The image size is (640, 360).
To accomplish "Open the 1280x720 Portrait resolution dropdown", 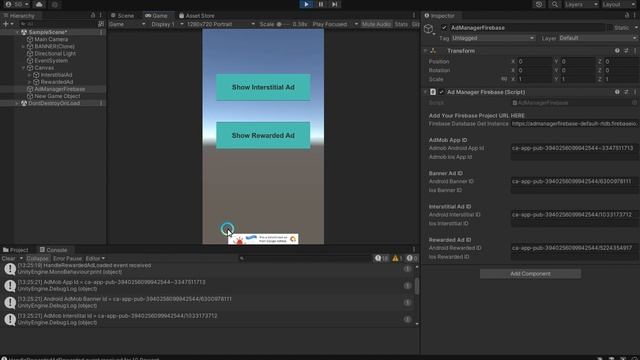I will [x=220, y=24].
